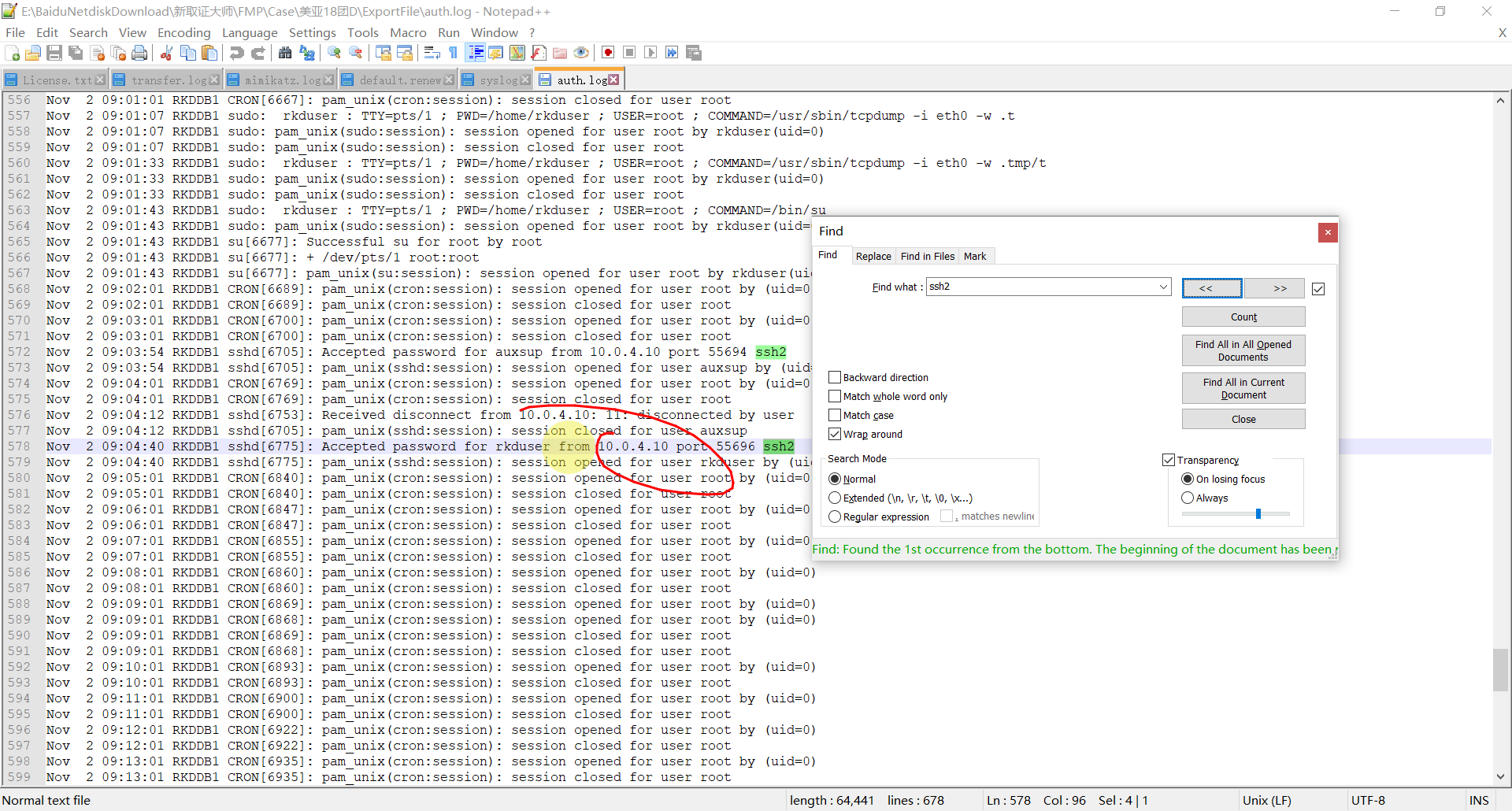
Task: Select Regular expression search mode
Action: tap(835, 517)
